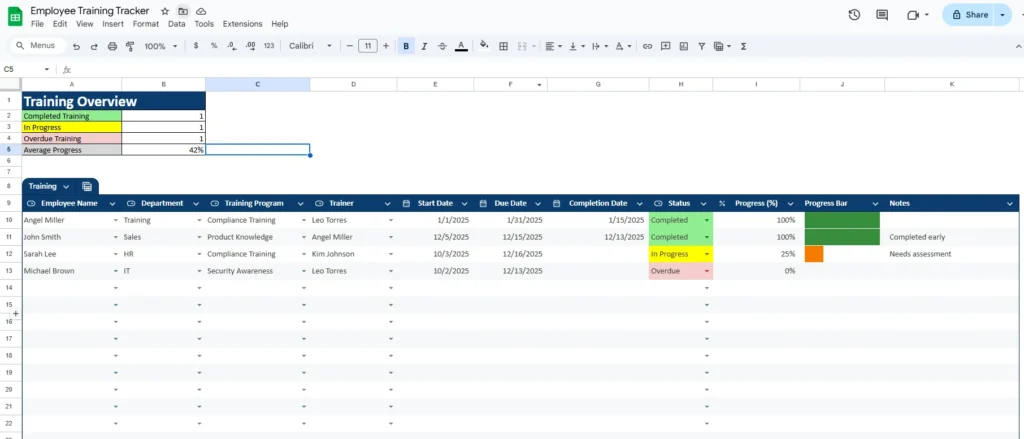Open the borders tool
Viewport: 1024px width, 439px height.
504,46
